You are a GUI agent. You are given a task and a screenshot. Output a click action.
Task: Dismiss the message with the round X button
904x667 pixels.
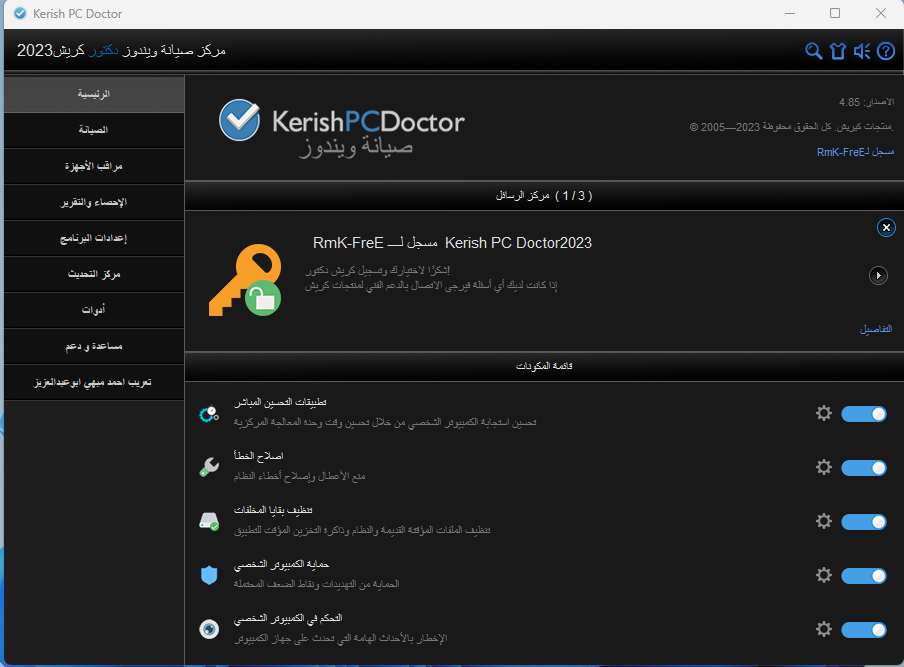point(886,228)
